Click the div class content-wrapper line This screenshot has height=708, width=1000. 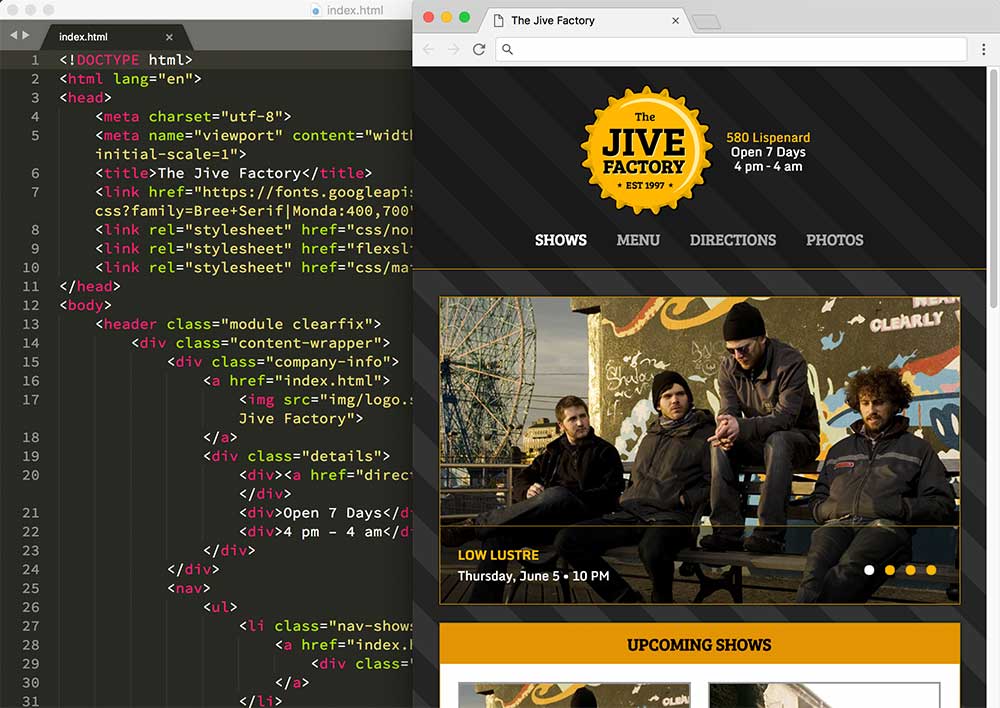(260, 343)
